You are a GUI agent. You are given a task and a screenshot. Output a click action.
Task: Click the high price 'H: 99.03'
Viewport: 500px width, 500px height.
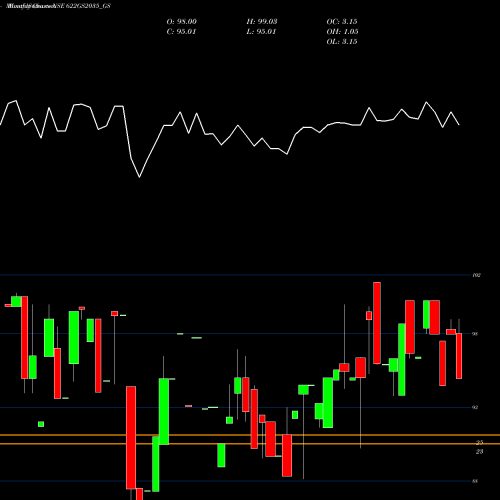pyautogui.click(x=262, y=22)
